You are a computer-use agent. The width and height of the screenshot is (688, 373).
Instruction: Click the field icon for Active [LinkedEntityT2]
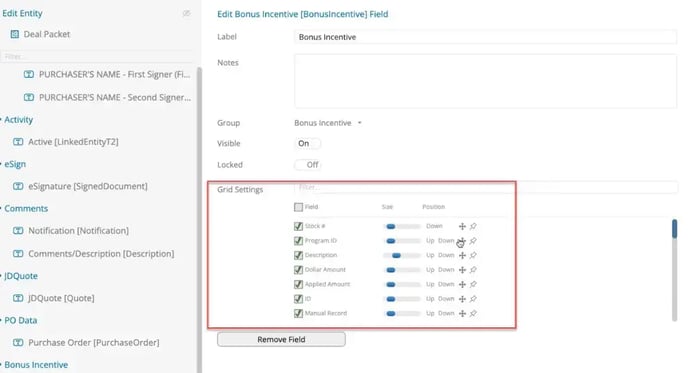click(18, 142)
